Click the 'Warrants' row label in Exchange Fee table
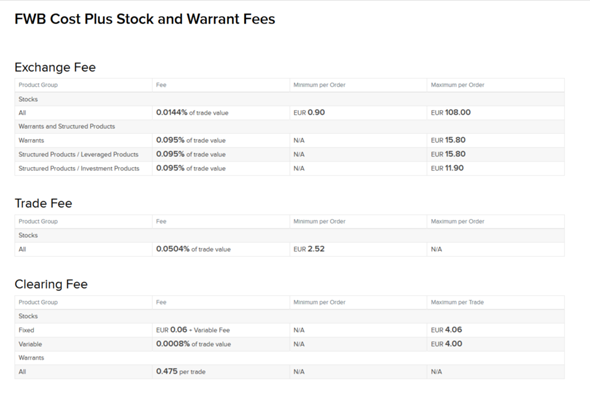This screenshot has height=394, width=590. click(x=31, y=140)
